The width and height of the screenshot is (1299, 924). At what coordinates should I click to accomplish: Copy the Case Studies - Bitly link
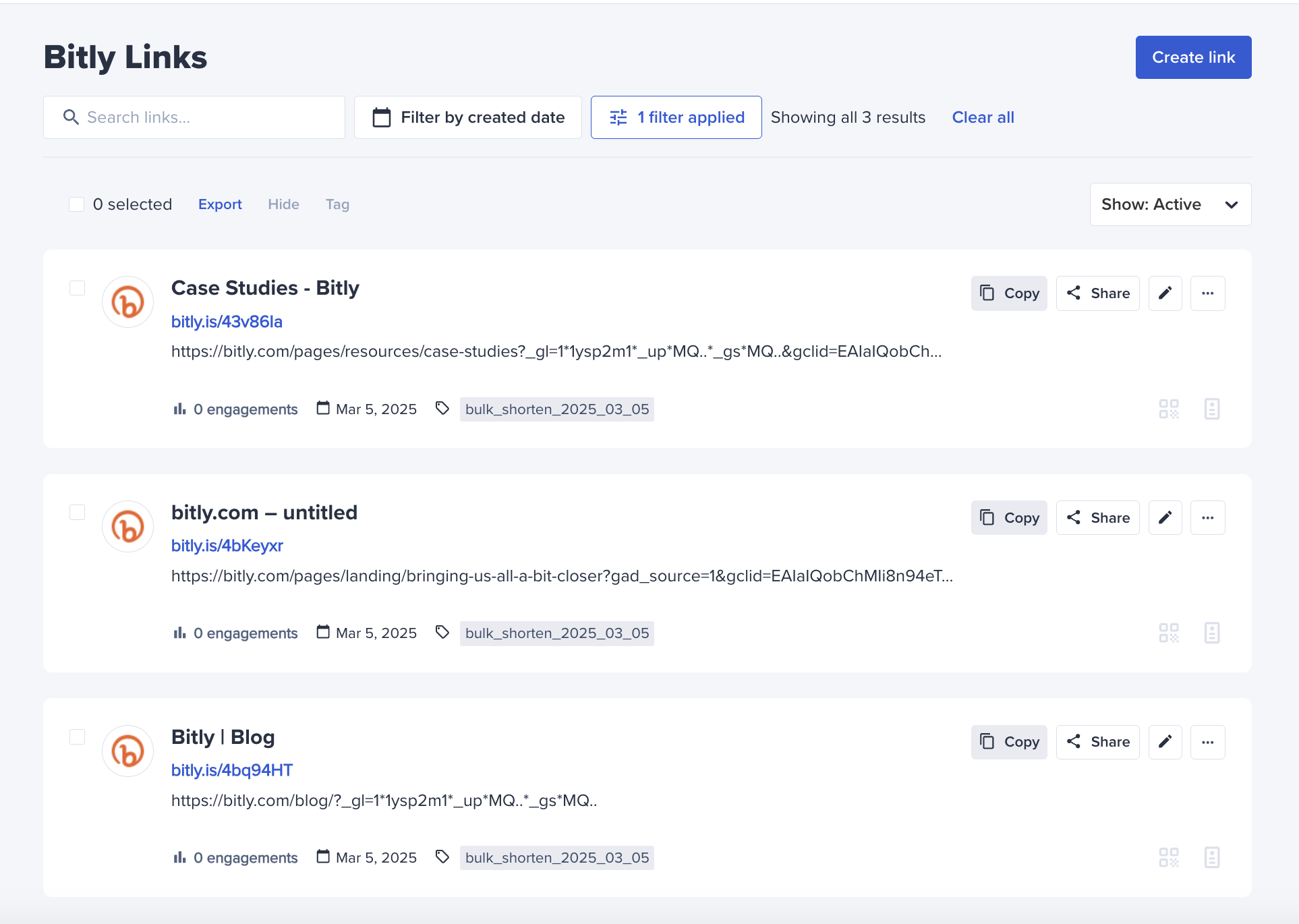(1009, 293)
